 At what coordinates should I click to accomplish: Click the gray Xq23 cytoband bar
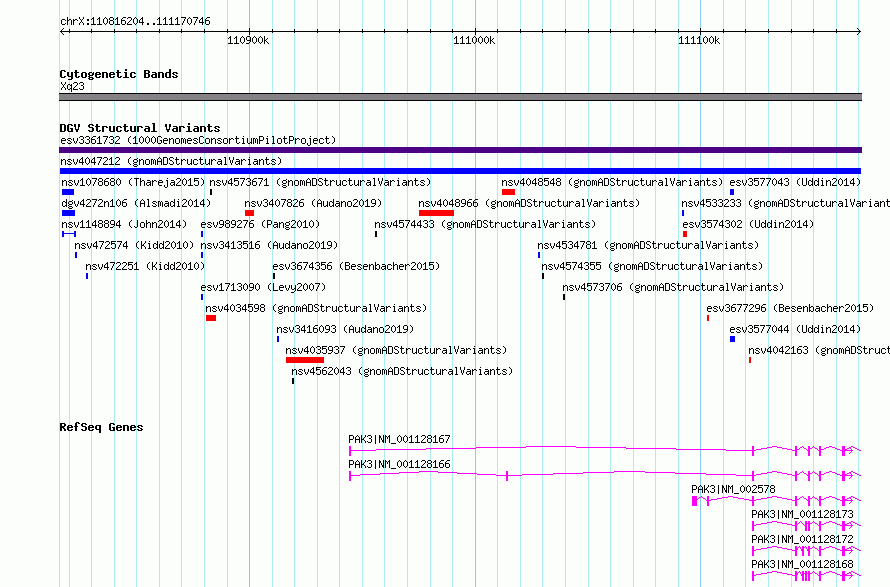[460, 97]
